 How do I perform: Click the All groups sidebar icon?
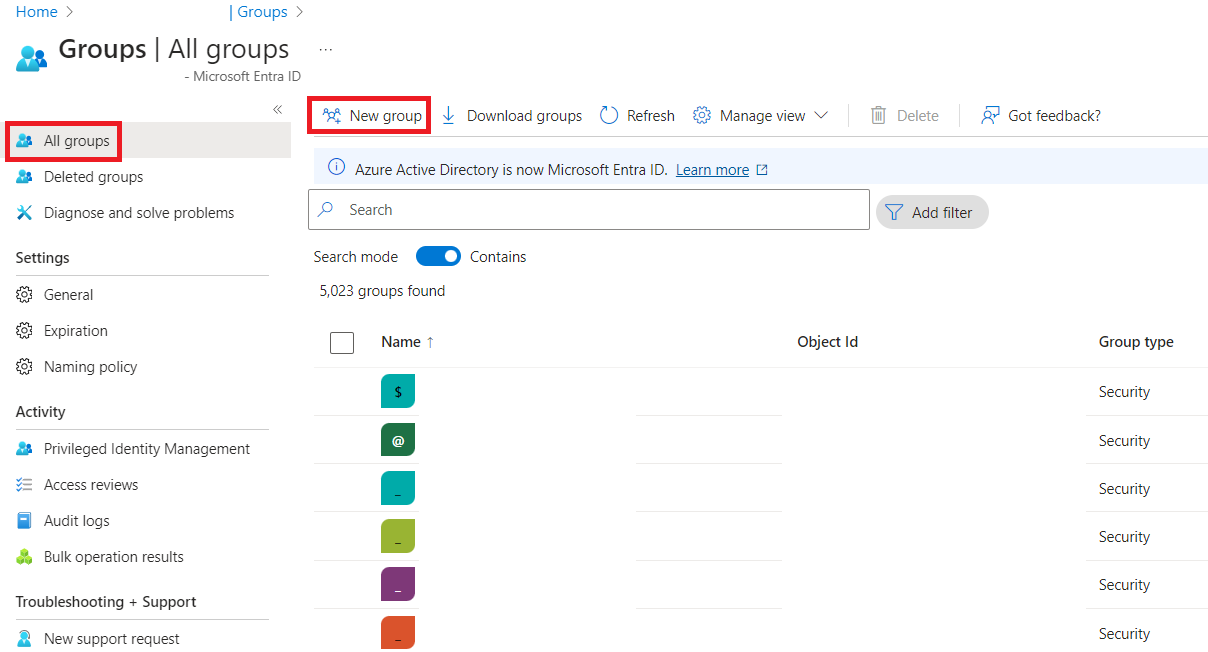(25, 141)
